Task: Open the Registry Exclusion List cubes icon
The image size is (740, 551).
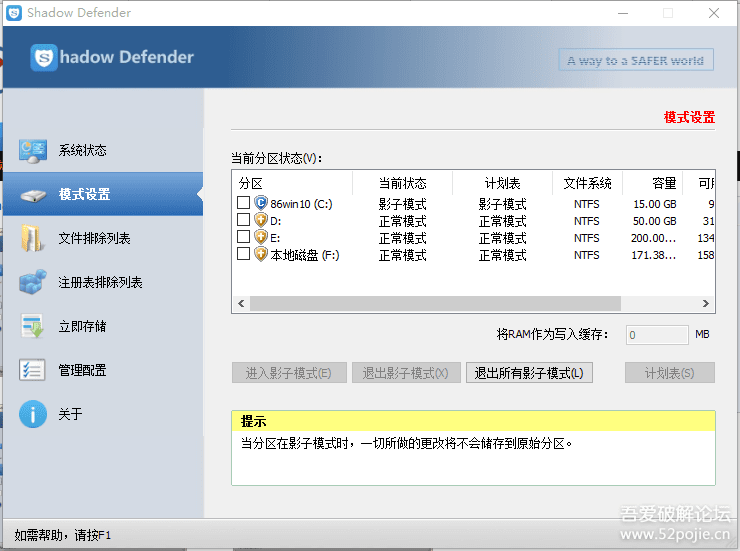Action: (33, 283)
